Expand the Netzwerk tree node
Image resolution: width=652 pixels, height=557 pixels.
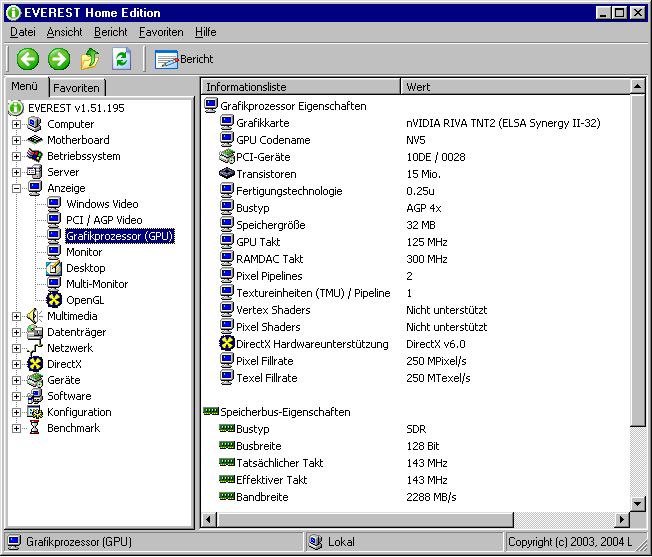click(16, 348)
